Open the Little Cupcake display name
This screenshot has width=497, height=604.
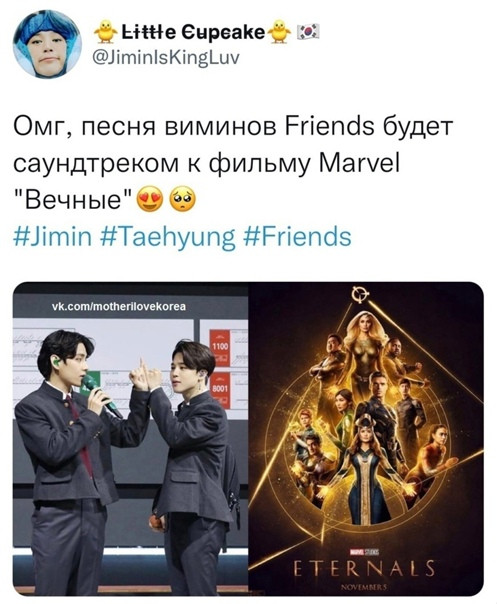tap(193, 32)
